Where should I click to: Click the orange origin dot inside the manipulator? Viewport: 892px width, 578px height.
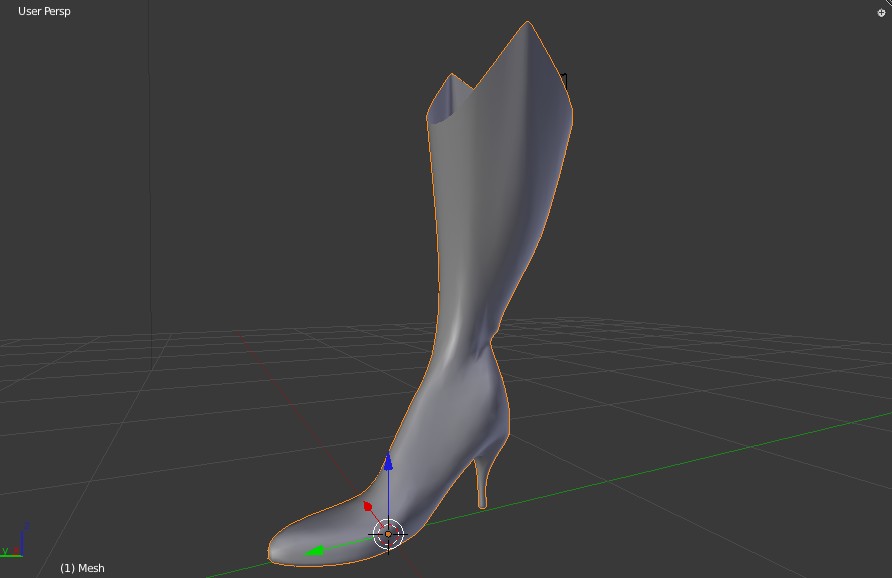pos(388,533)
